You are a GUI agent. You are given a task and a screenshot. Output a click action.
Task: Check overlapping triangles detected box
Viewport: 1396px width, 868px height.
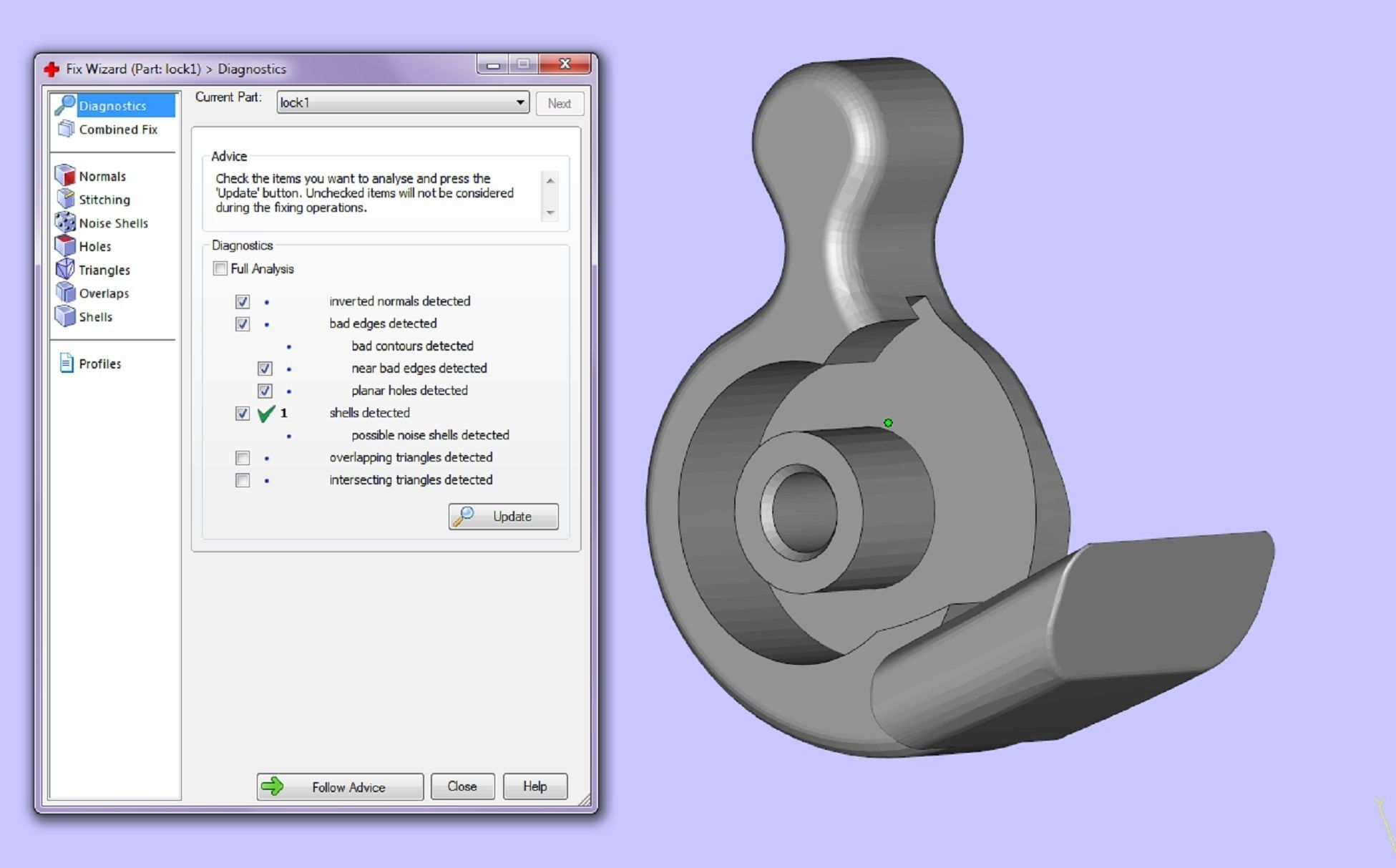(243, 458)
